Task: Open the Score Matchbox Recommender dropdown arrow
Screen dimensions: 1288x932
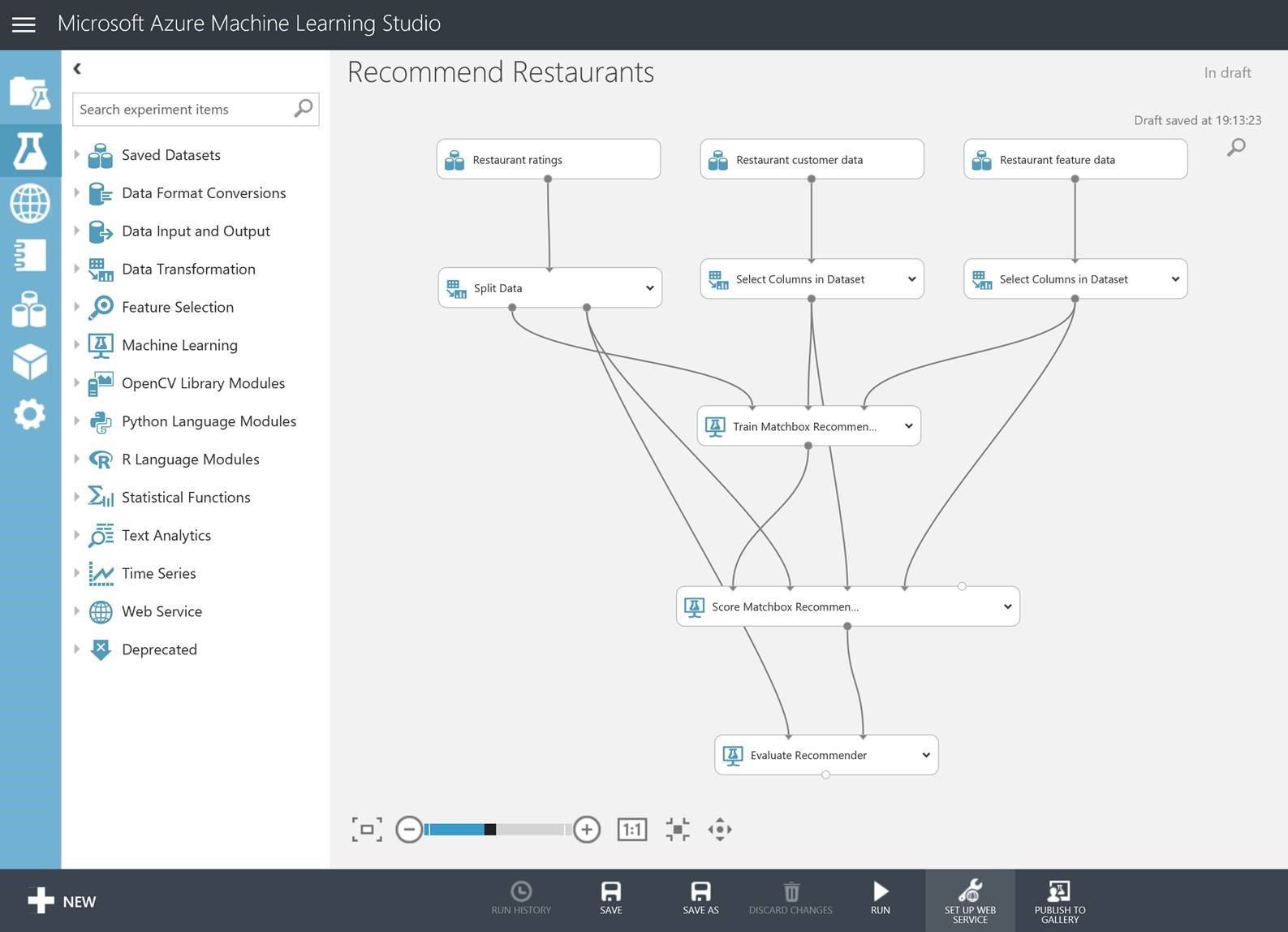Action: point(1008,606)
